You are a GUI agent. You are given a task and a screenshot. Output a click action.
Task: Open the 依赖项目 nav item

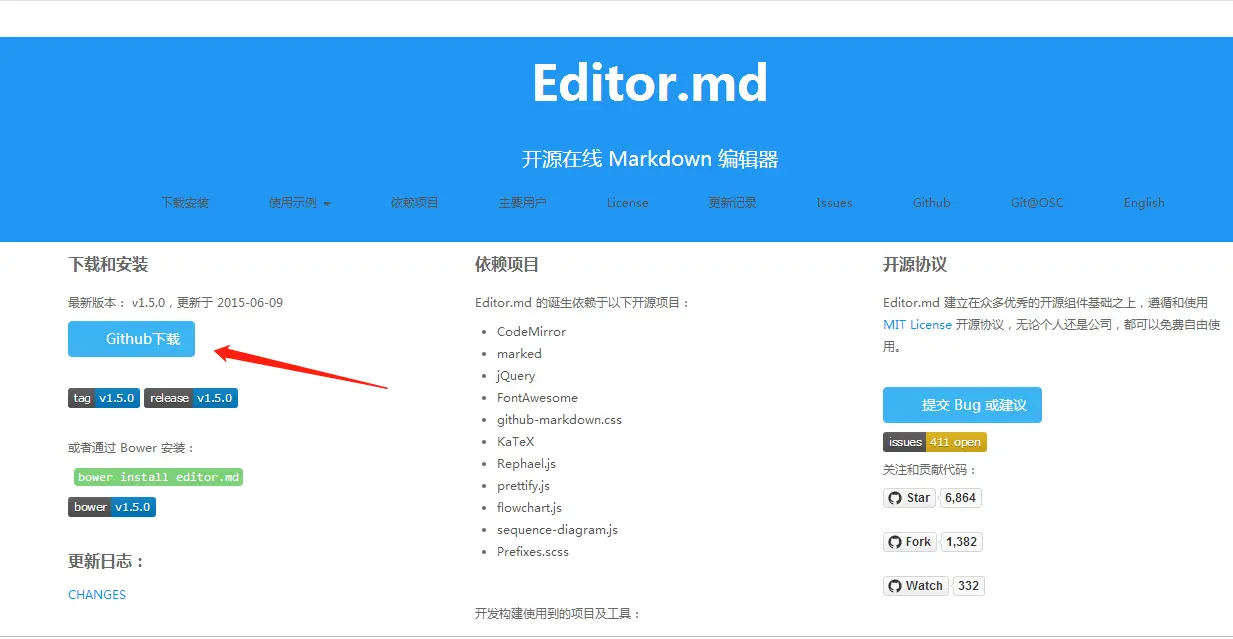[414, 202]
